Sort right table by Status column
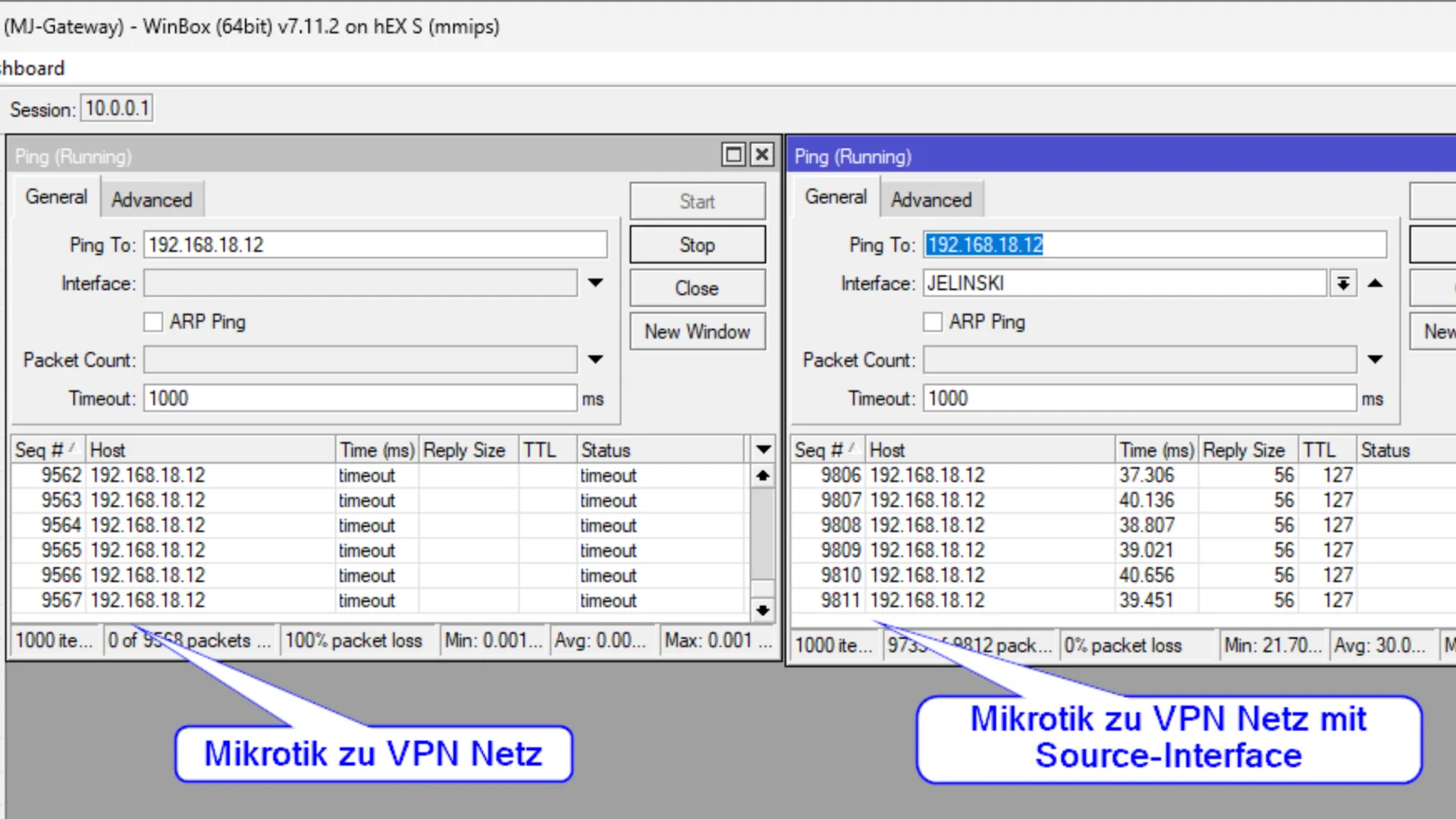 click(1407, 450)
